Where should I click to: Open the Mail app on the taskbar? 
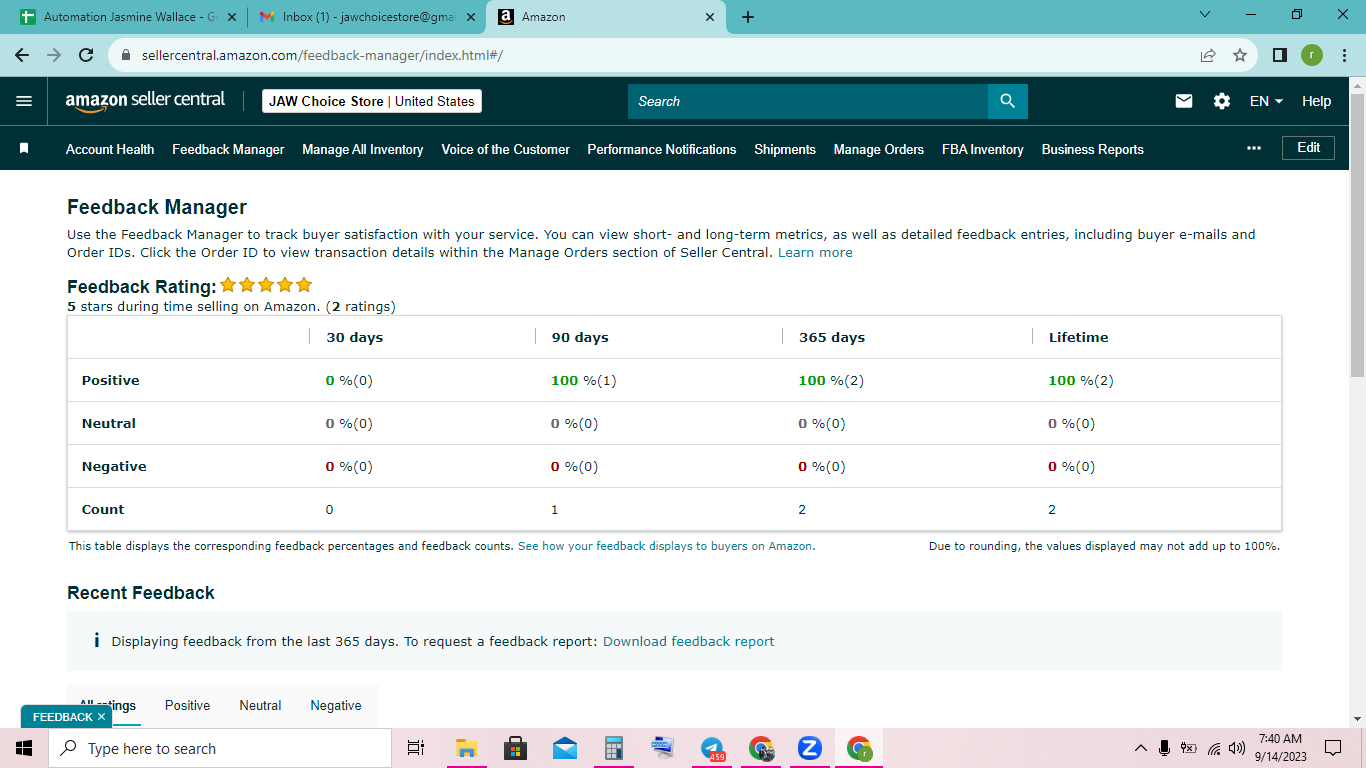coord(565,748)
